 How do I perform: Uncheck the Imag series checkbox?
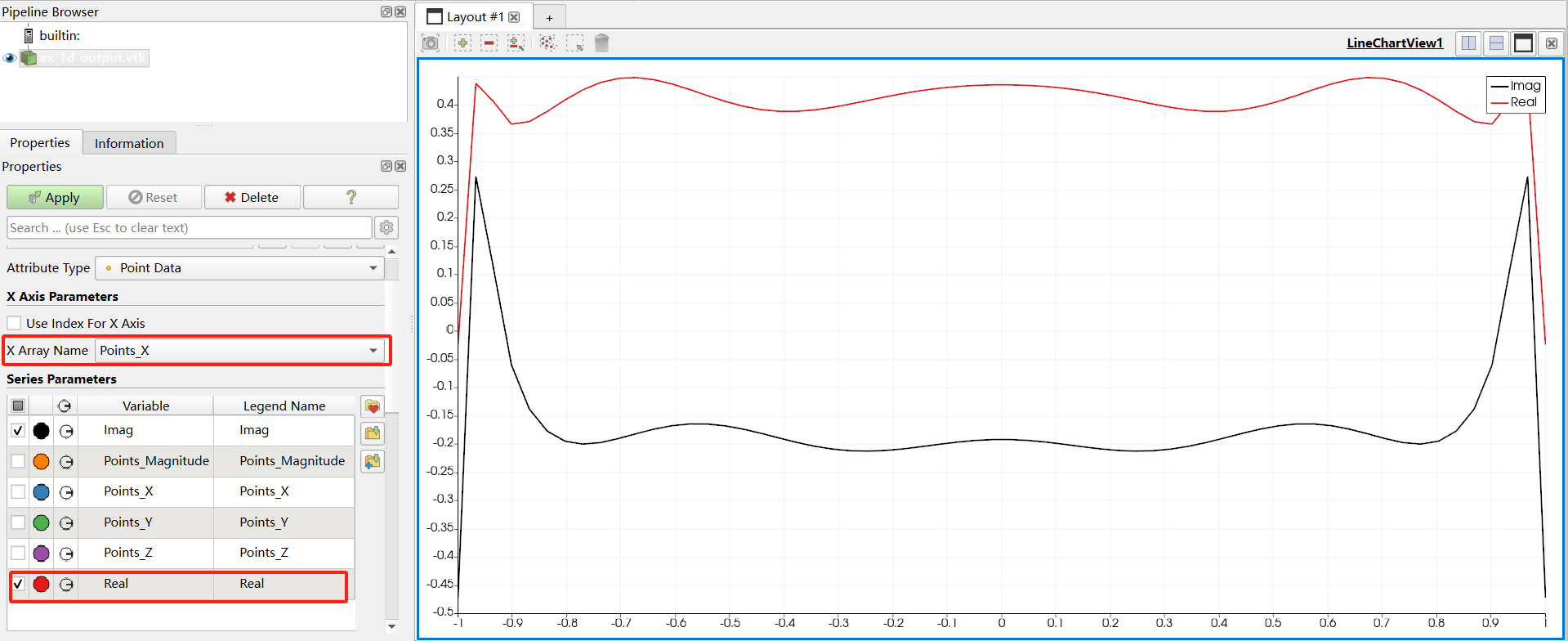[x=18, y=431]
